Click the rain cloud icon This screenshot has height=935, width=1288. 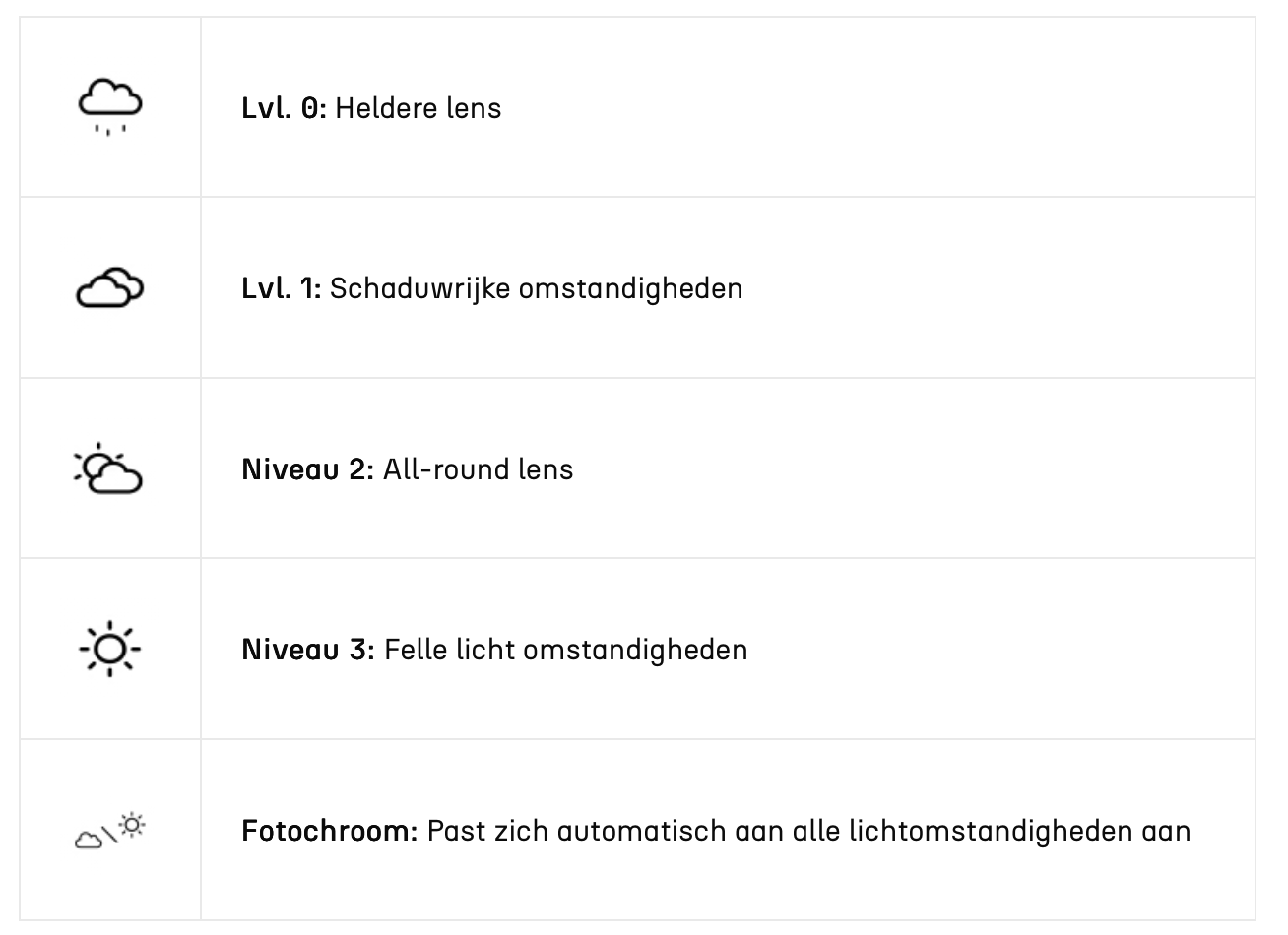point(110,107)
